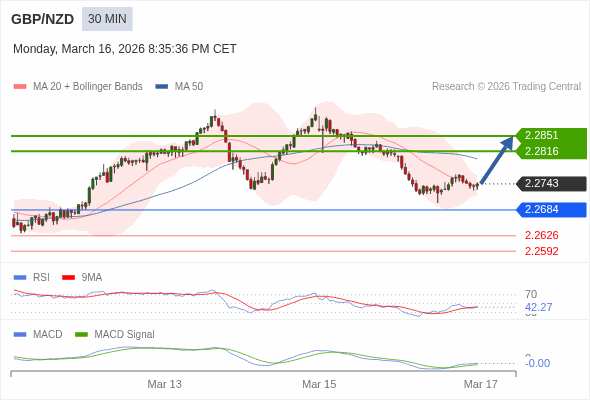Click the Mar 17 axis date
The width and height of the screenshot is (590, 400).
pos(481,385)
